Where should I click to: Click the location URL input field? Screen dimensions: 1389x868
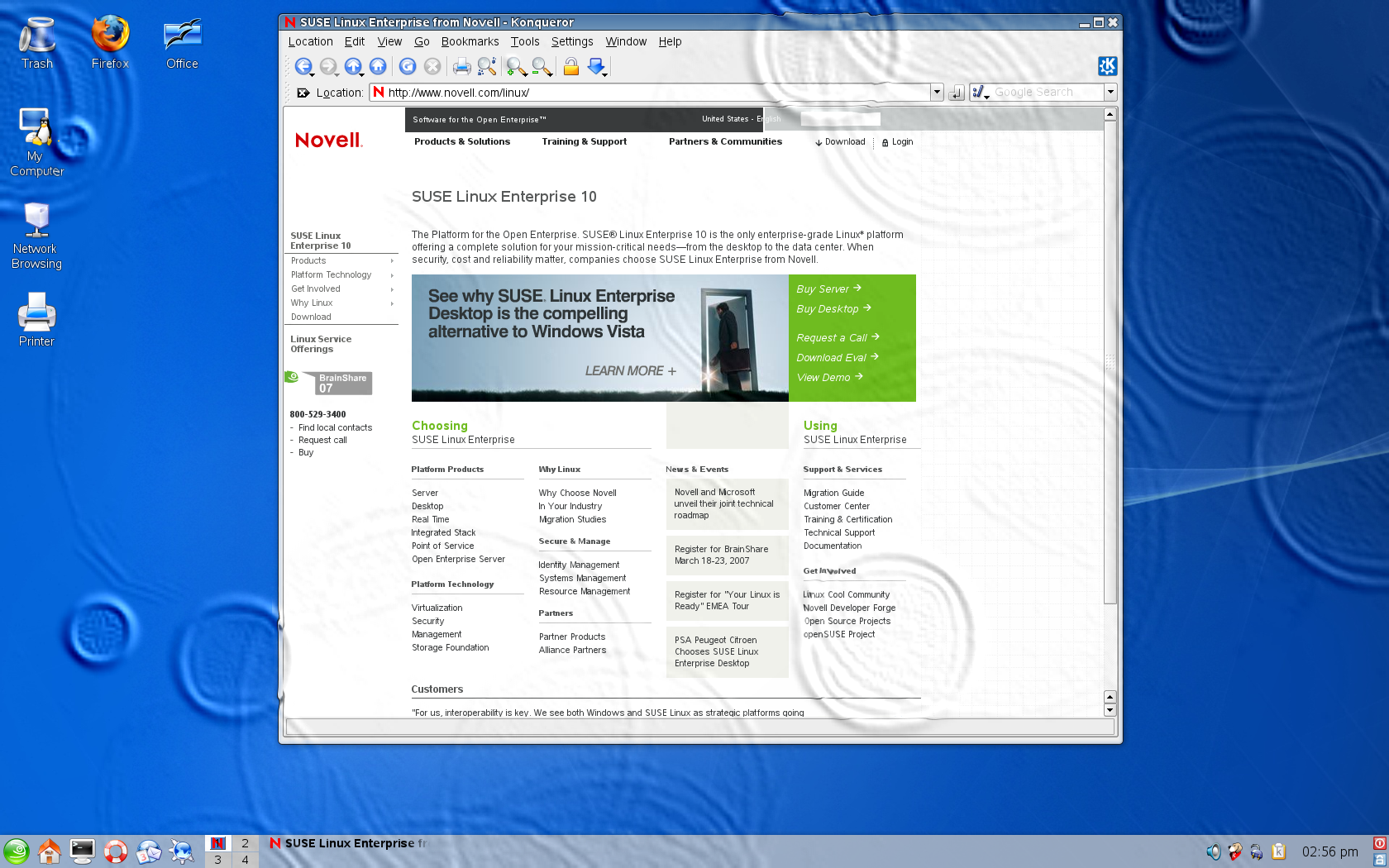tap(657, 93)
